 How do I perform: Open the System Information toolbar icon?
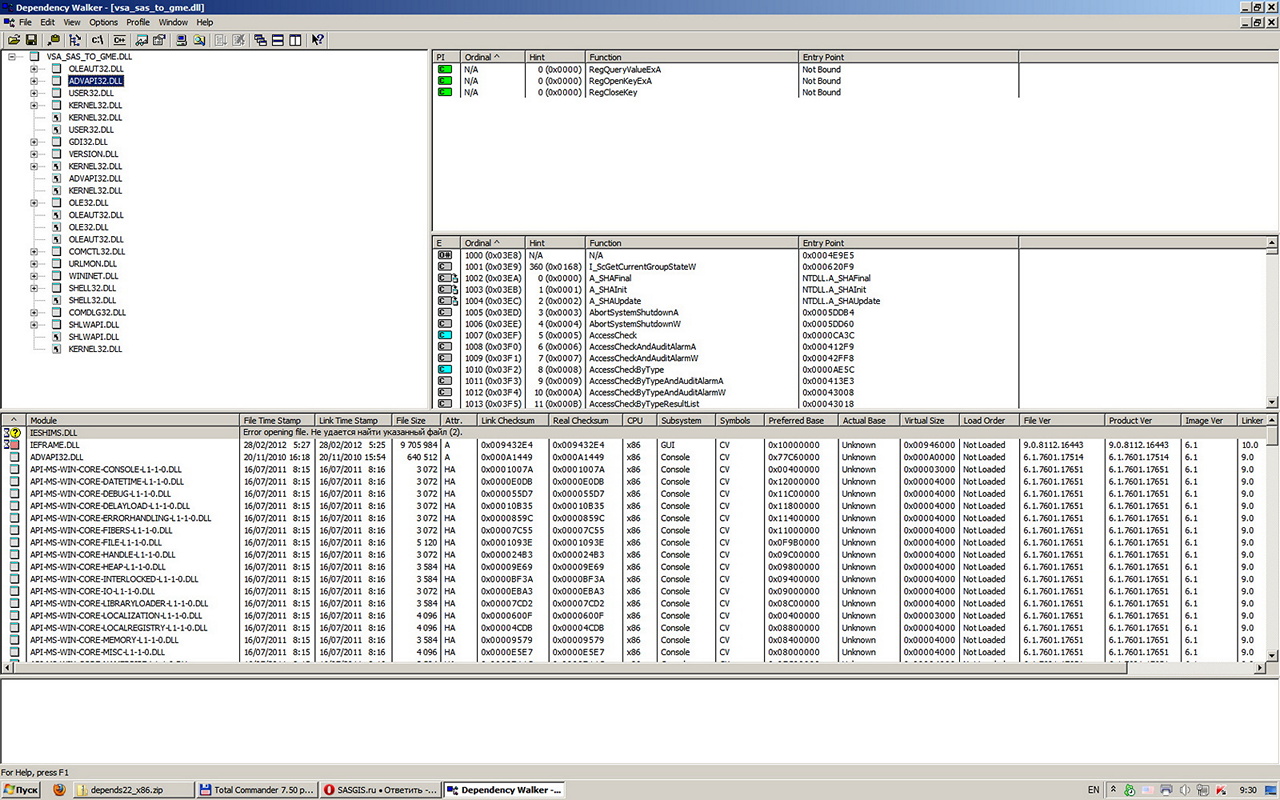pyautogui.click(x=182, y=40)
